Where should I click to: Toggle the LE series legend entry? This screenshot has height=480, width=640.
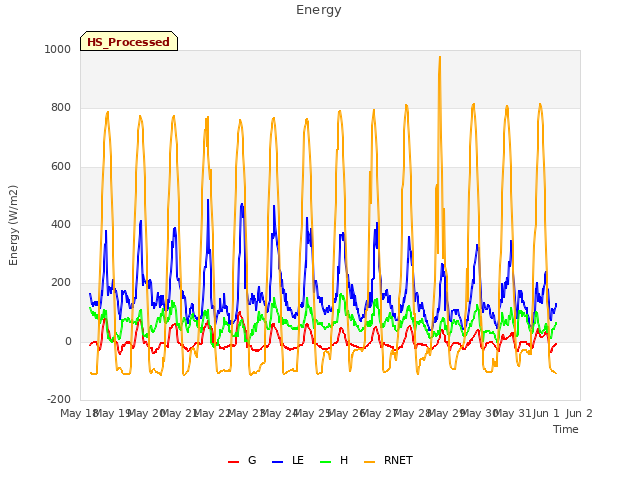point(288,460)
